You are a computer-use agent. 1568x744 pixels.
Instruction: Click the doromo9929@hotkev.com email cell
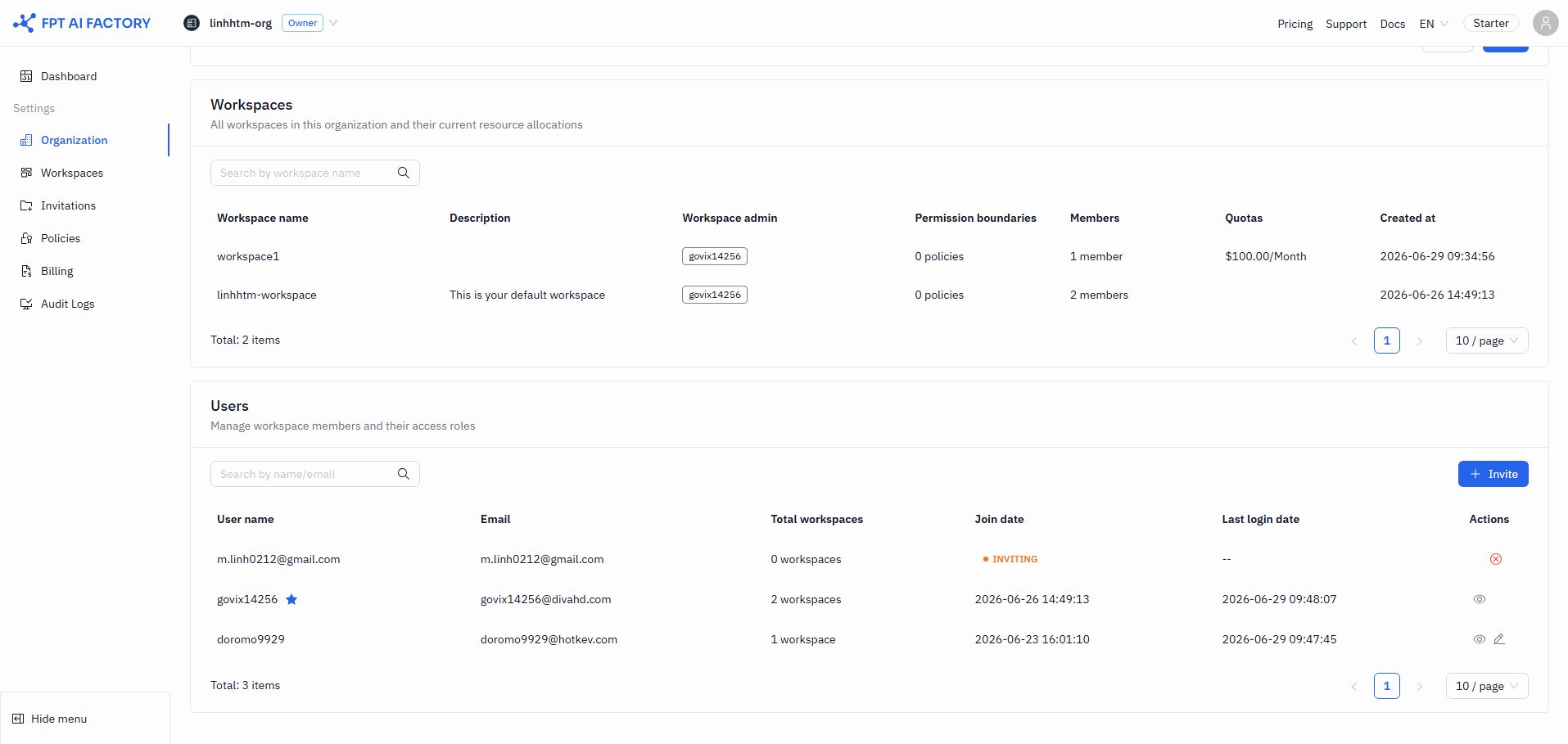click(x=549, y=639)
